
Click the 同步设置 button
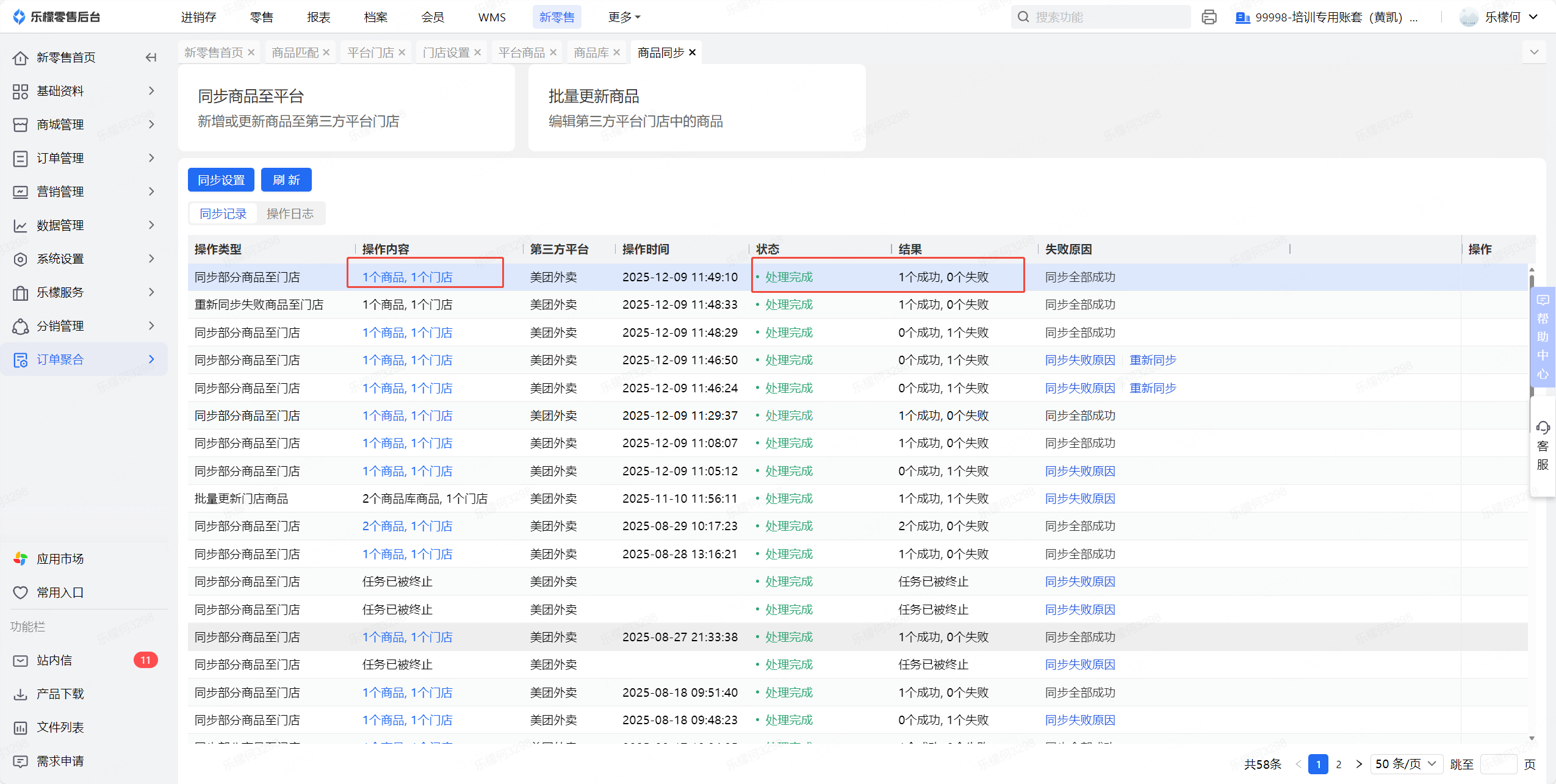point(221,180)
